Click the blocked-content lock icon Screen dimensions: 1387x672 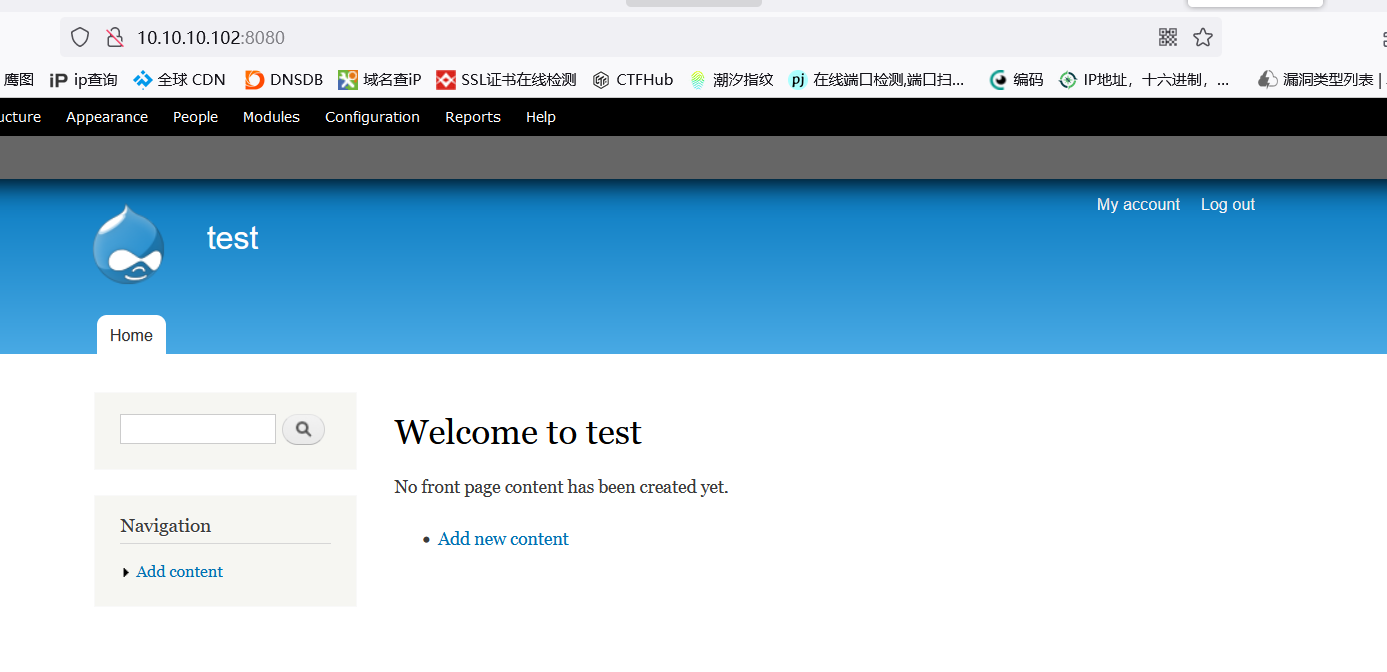114,36
